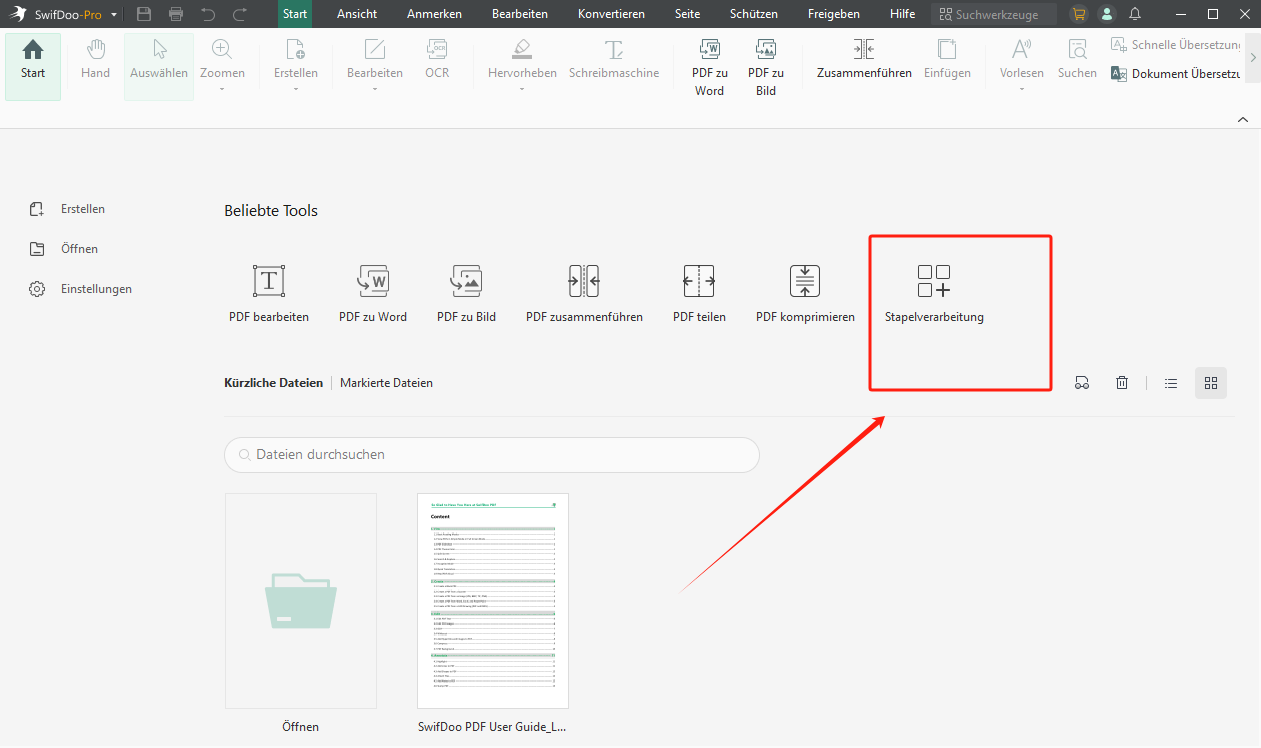The width and height of the screenshot is (1261, 748).
Task: Switch to grid view layout
Action: tap(1211, 383)
